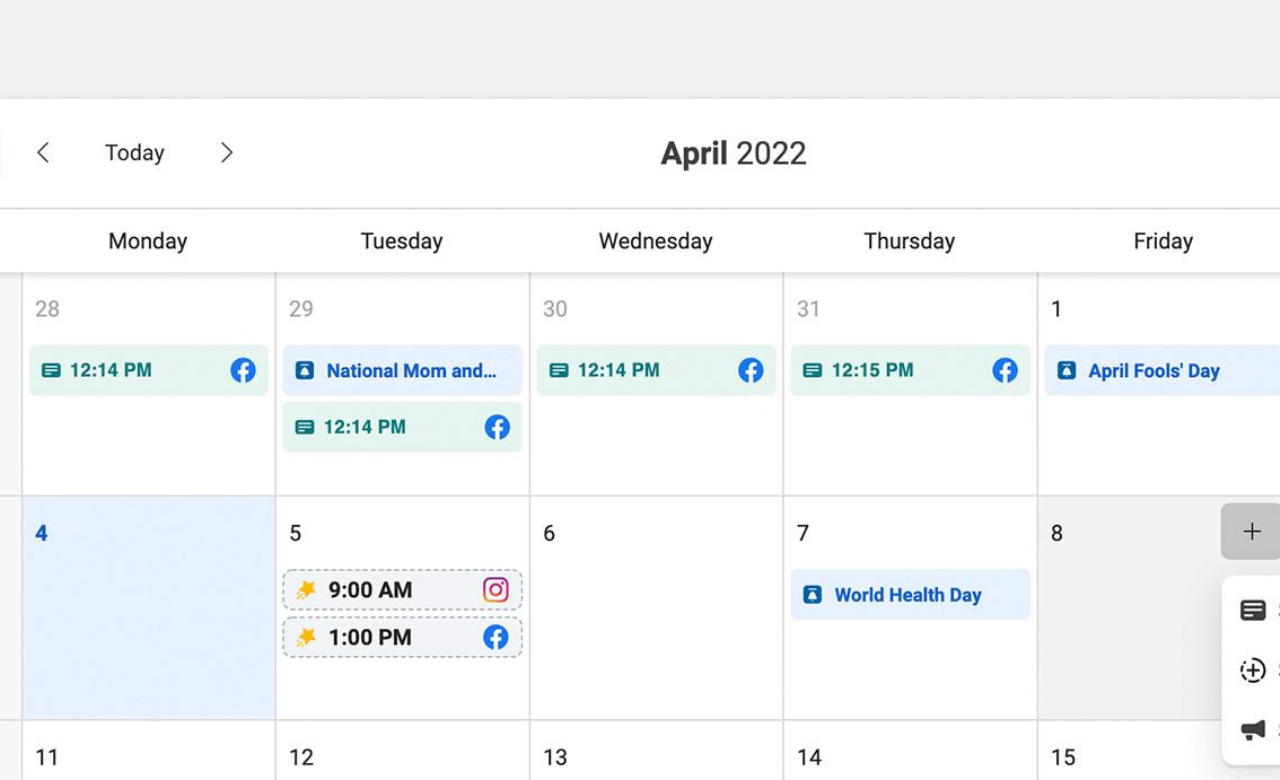Viewport: 1280px width, 780px height.
Task: Choose the circled plus icon in popup menu
Action: [x=1253, y=670]
